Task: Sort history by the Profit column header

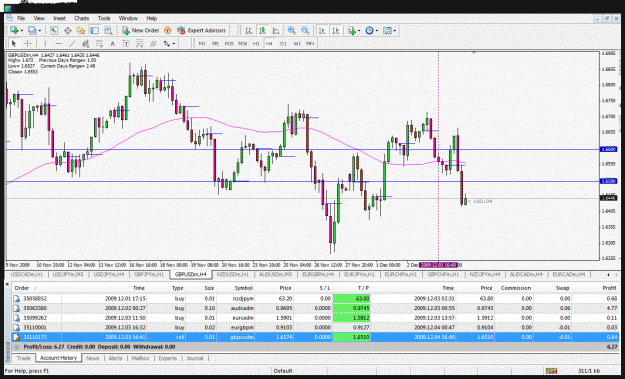Action: click(x=609, y=288)
